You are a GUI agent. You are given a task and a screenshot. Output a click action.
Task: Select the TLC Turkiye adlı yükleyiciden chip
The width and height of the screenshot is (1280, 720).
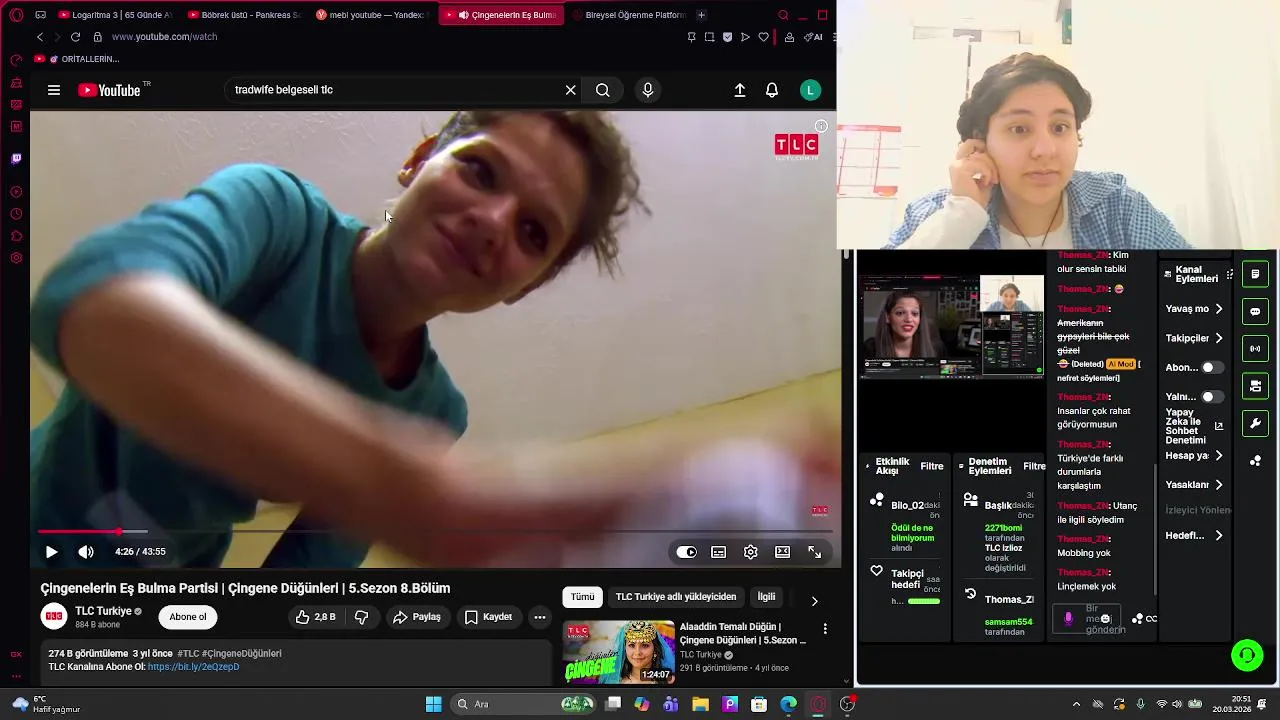tap(676, 597)
